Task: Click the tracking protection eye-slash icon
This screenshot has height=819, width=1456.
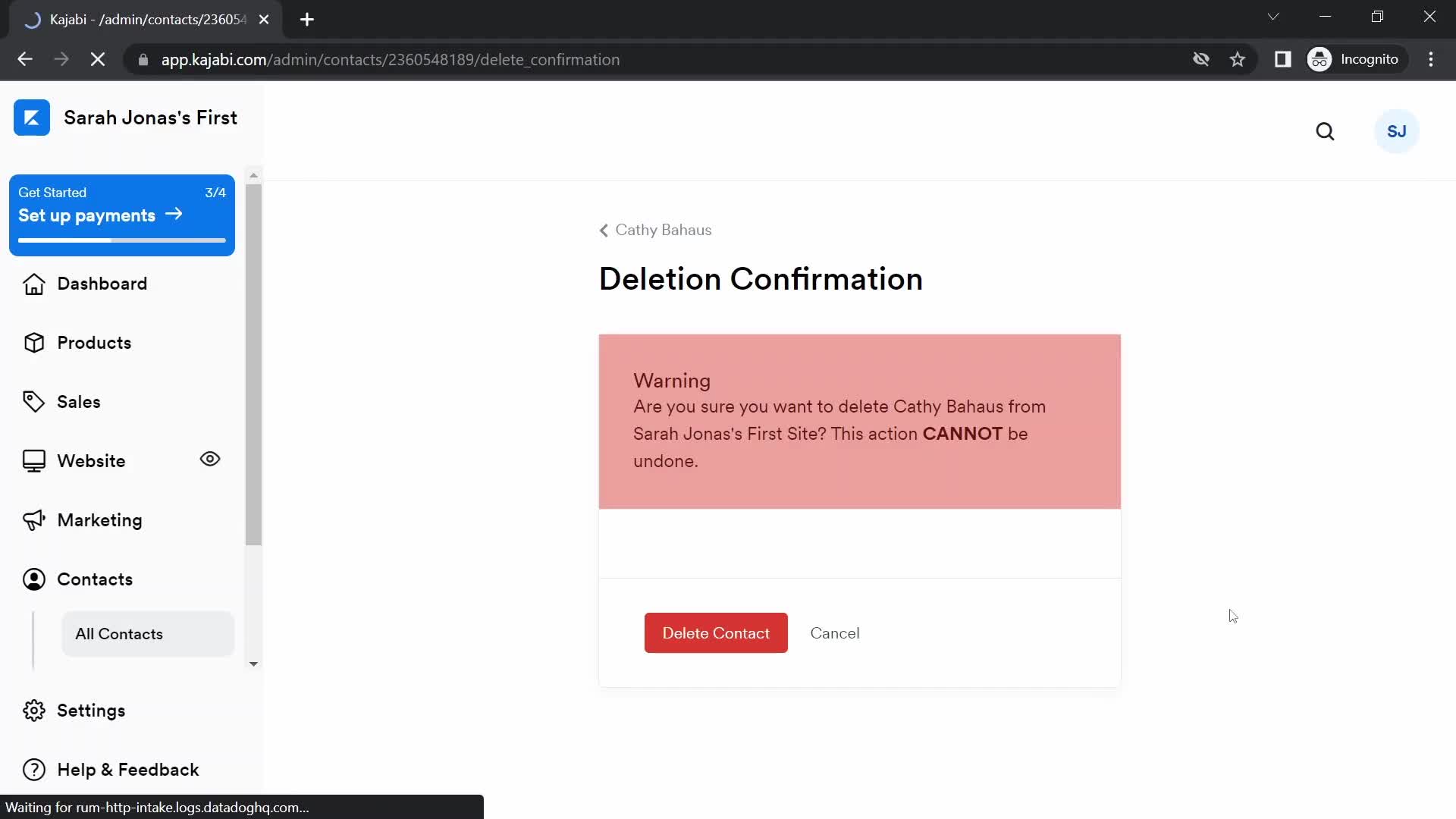Action: (x=1200, y=59)
